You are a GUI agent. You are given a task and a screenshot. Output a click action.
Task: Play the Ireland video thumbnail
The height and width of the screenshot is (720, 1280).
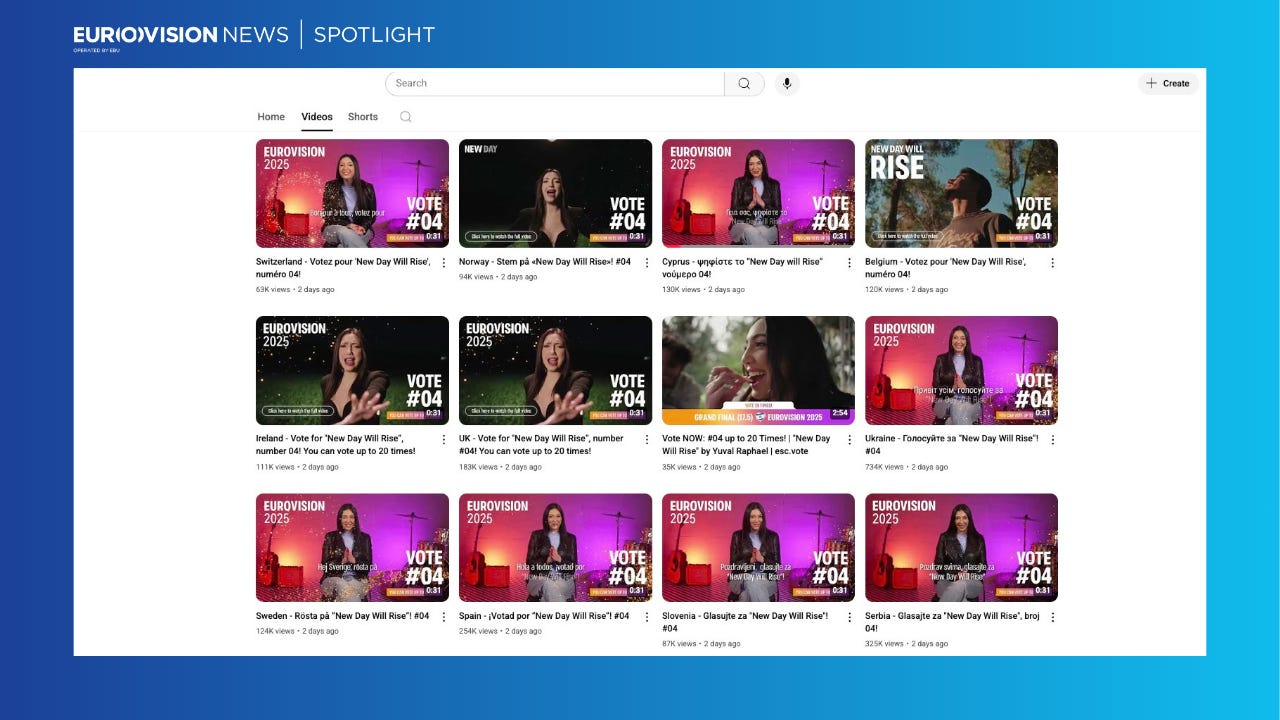pyautogui.click(x=352, y=370)
